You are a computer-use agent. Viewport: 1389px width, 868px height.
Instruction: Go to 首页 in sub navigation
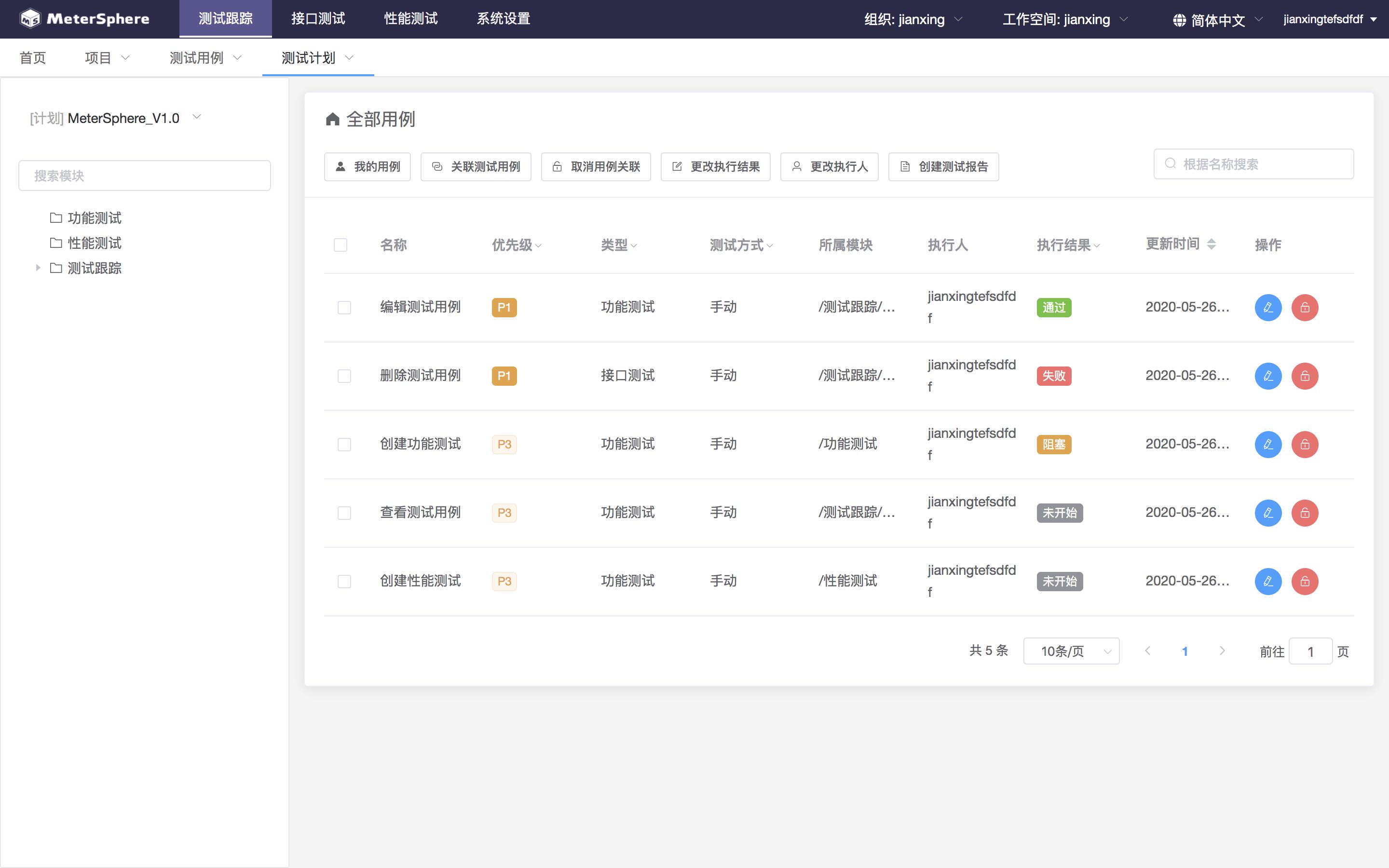tap(33, 57)
